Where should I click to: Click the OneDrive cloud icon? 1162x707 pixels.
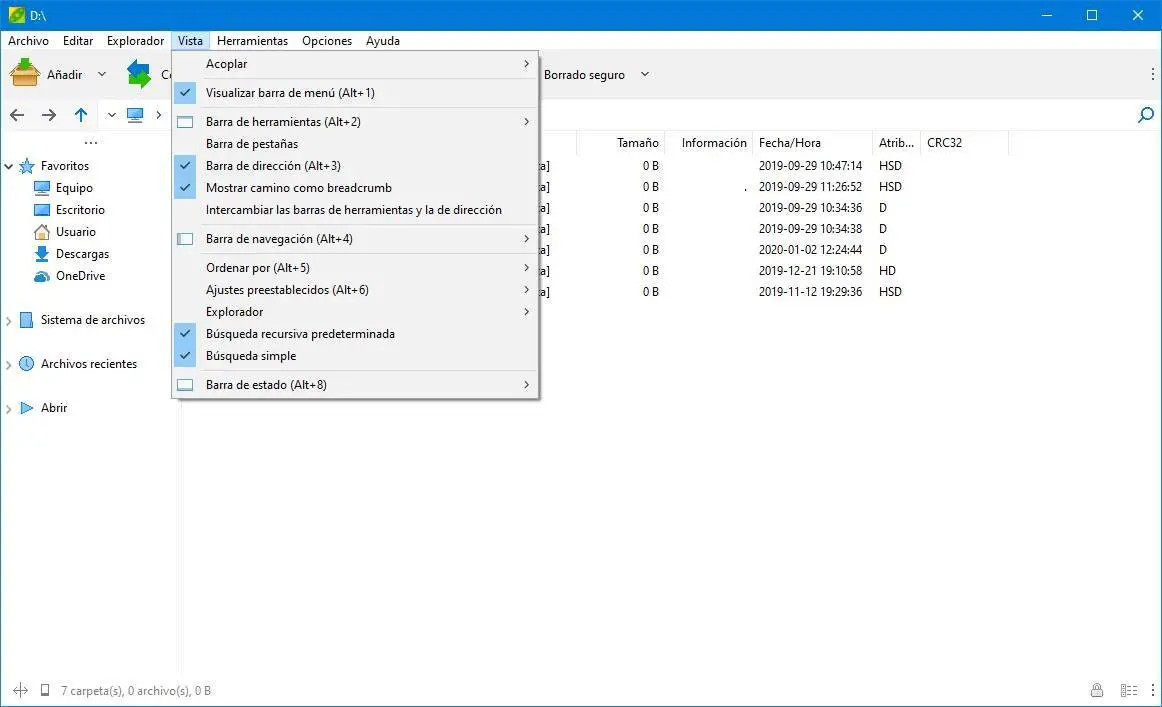pyautogui.click(x=42, y=276)
